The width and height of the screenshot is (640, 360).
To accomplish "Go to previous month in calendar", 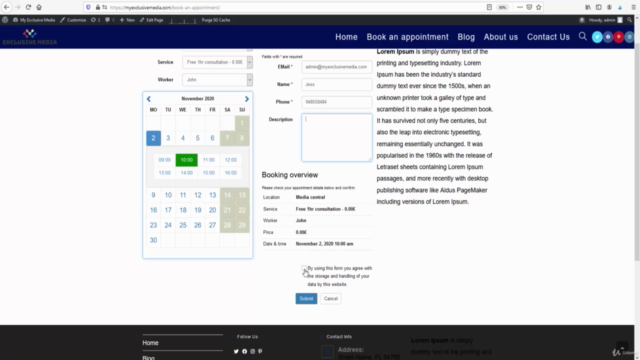I will tap(149, 99).
